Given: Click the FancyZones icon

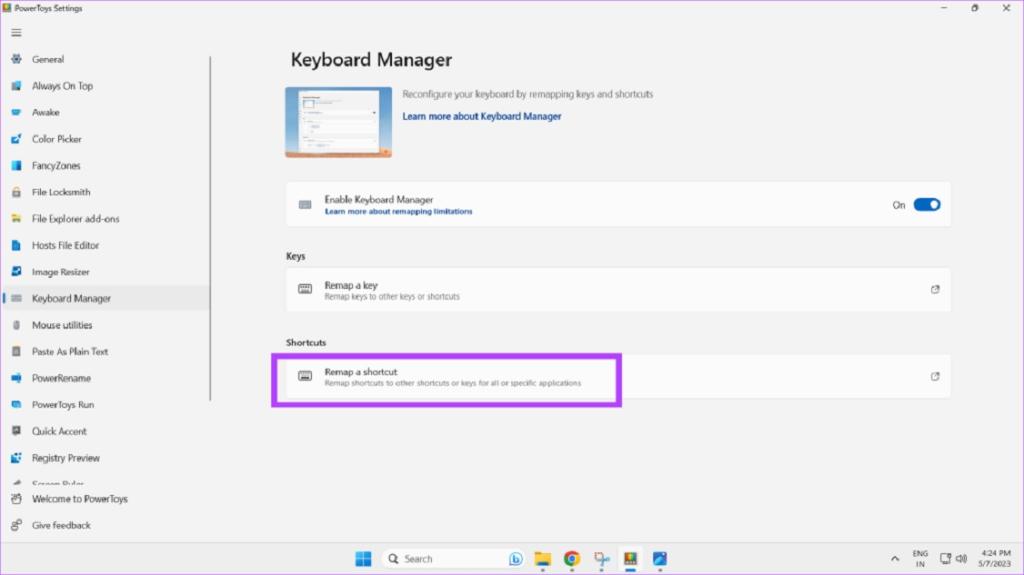Looking at the screenshot, I should pos(16,165).
